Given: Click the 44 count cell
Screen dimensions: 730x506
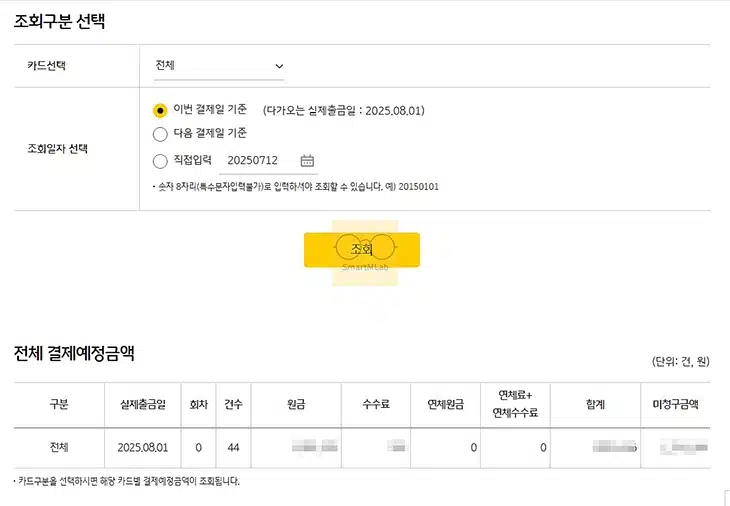Looking at the screenshot, I should pos(233,447).
